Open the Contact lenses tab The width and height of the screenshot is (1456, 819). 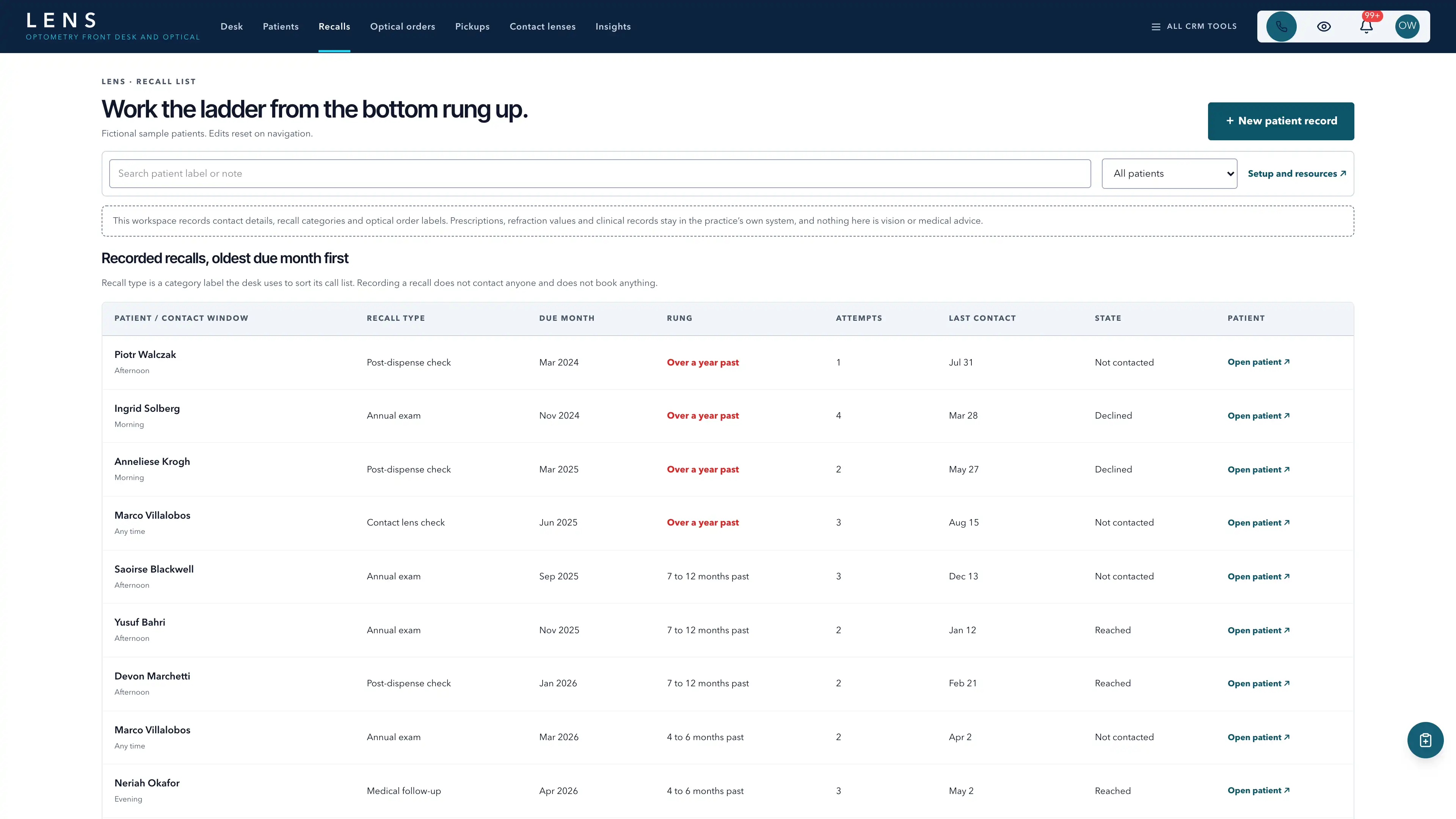(x=543, y=27)
